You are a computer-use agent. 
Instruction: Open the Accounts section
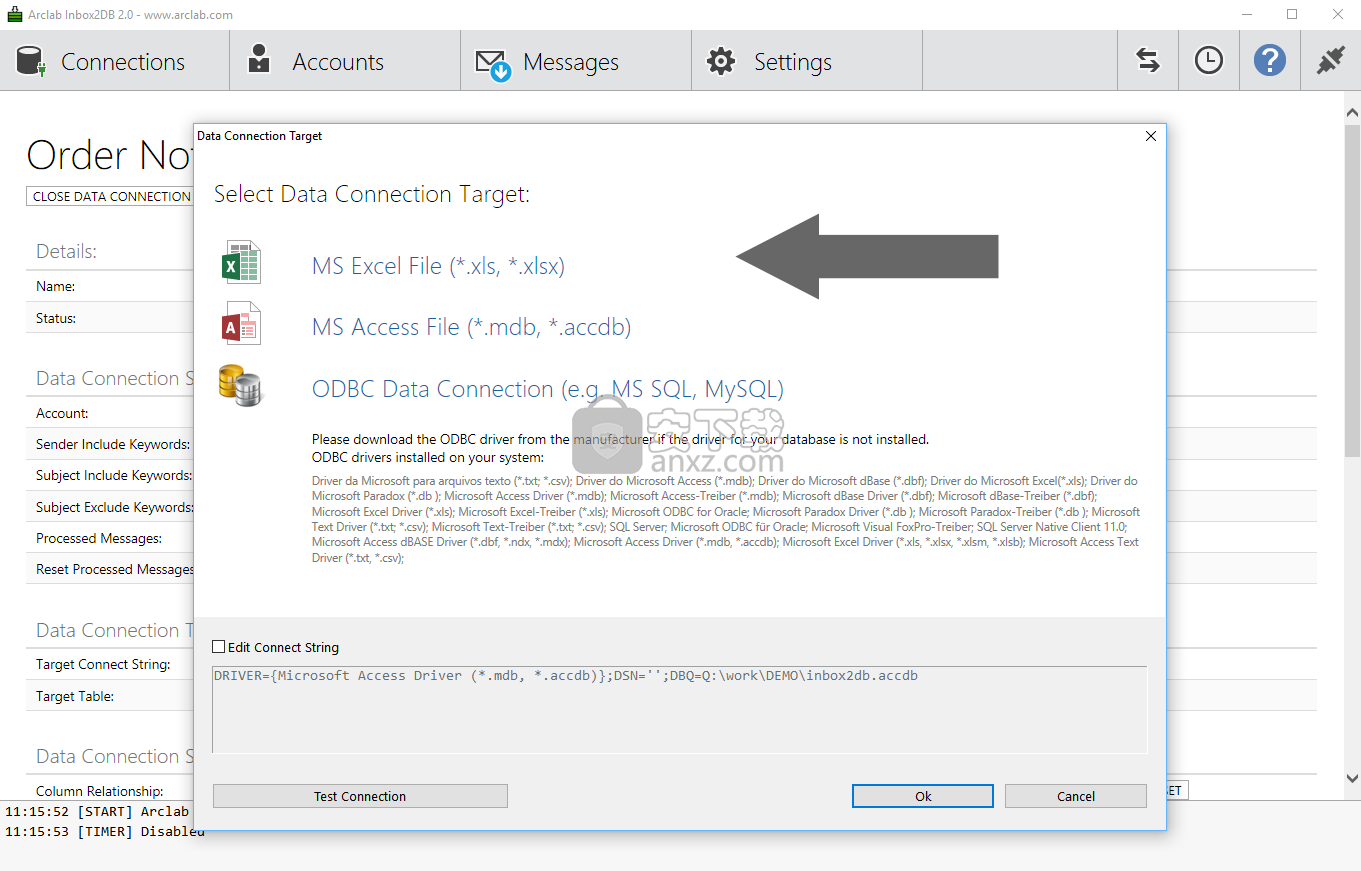tap(345, 61)
